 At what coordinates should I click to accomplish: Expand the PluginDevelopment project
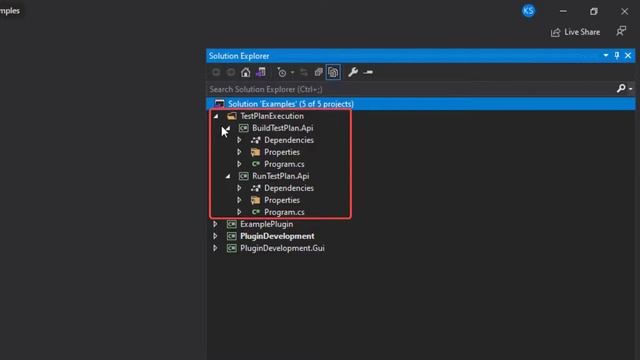point(215,236)
